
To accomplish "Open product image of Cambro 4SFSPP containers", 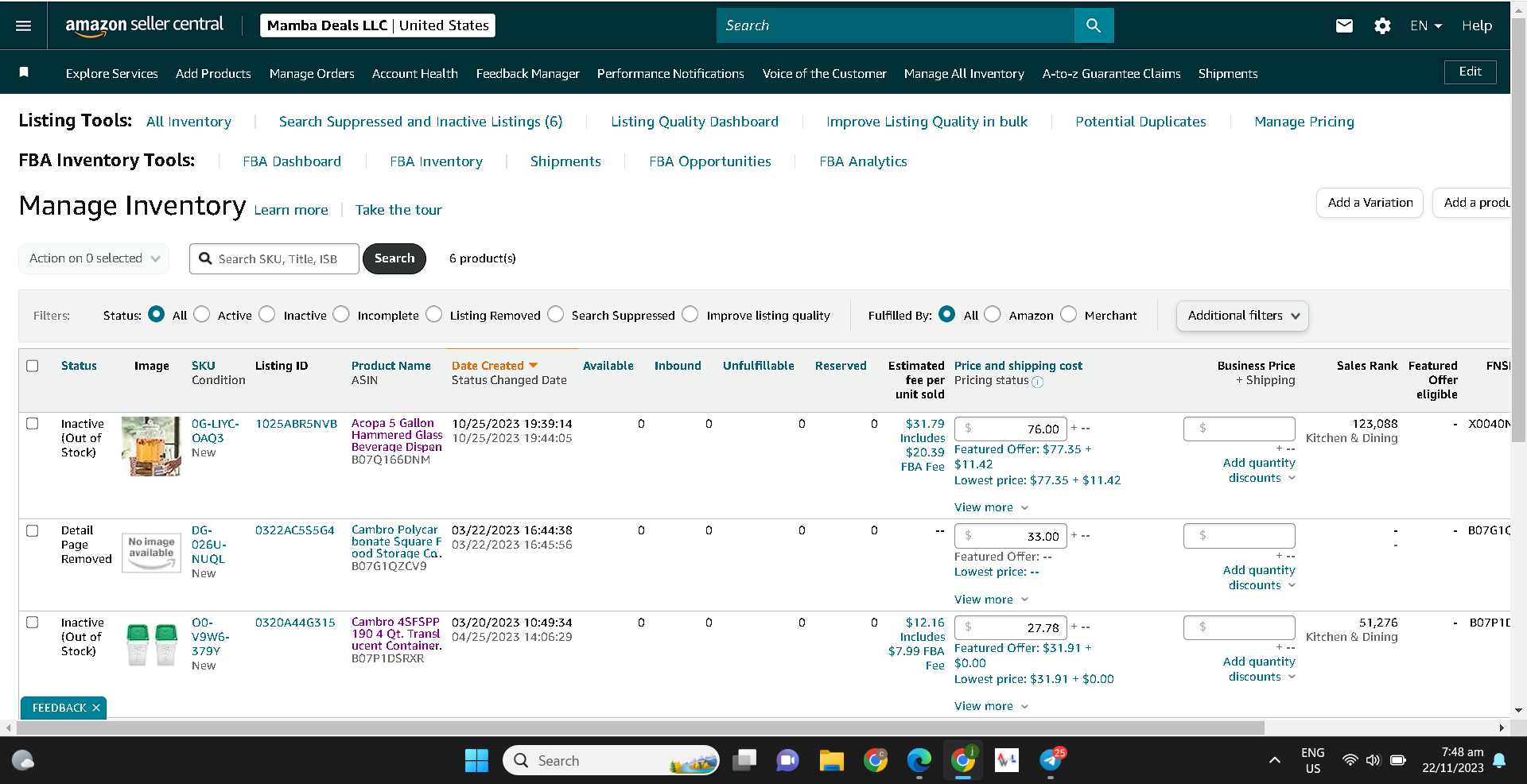I will [x=151, y=643].
